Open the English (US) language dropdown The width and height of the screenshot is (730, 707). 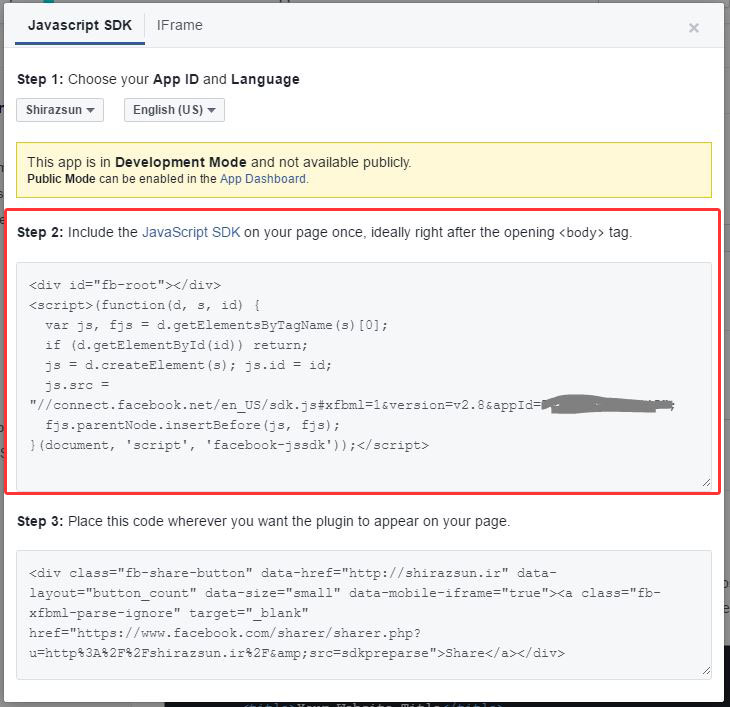tap(174, 110)
